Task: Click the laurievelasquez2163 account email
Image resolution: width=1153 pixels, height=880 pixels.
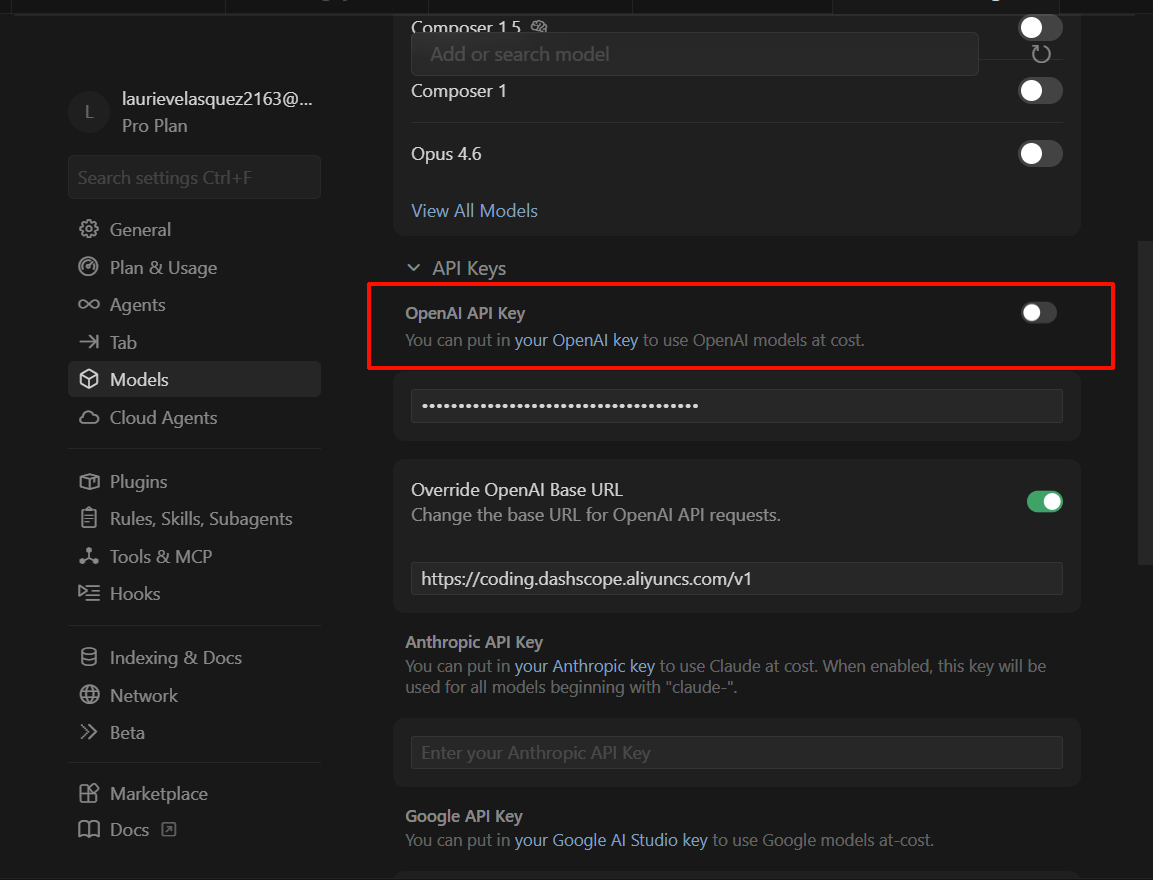Action: click(x=217, y=99)
